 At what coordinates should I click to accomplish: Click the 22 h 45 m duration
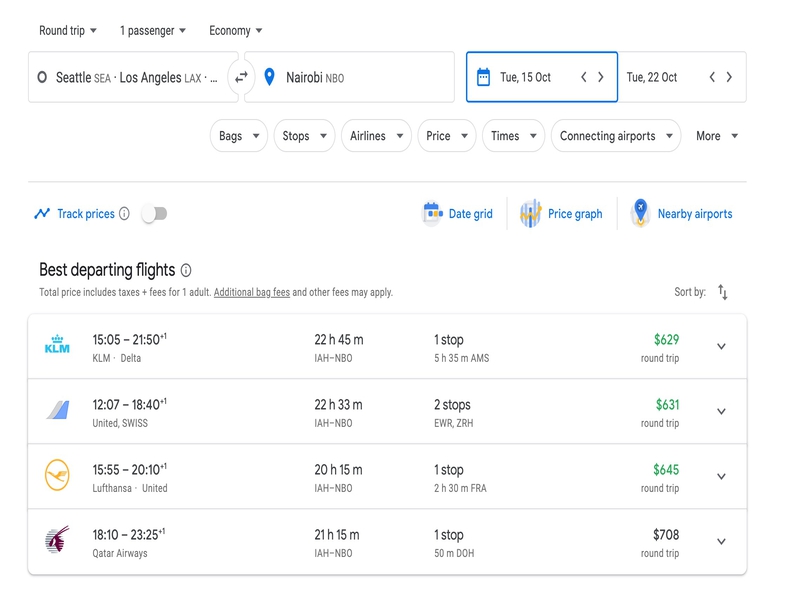coord(339,340)
